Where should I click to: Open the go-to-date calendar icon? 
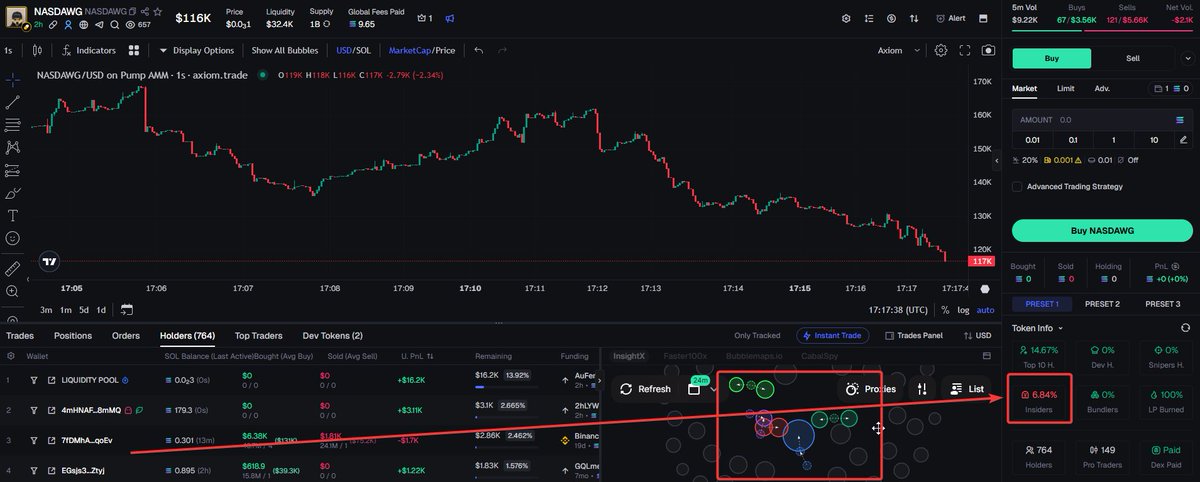click(x=128, y=310)
